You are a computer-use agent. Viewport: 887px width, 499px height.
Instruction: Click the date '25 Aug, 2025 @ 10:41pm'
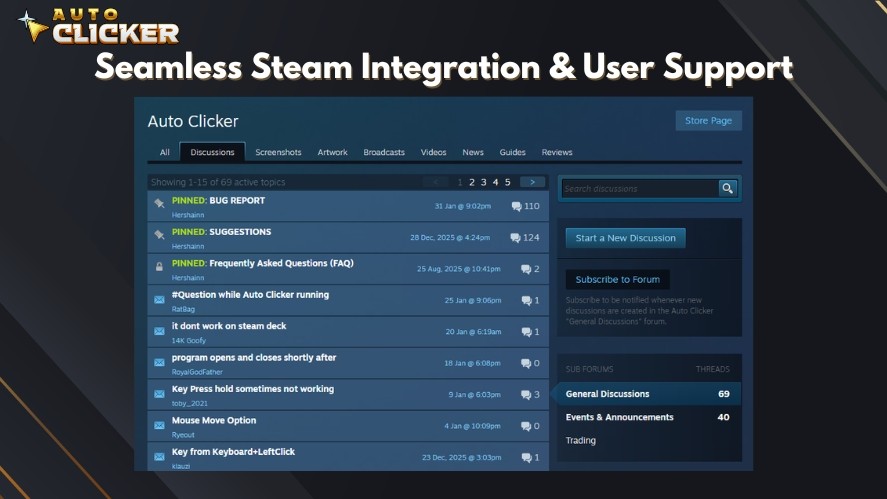coord(459,269)
